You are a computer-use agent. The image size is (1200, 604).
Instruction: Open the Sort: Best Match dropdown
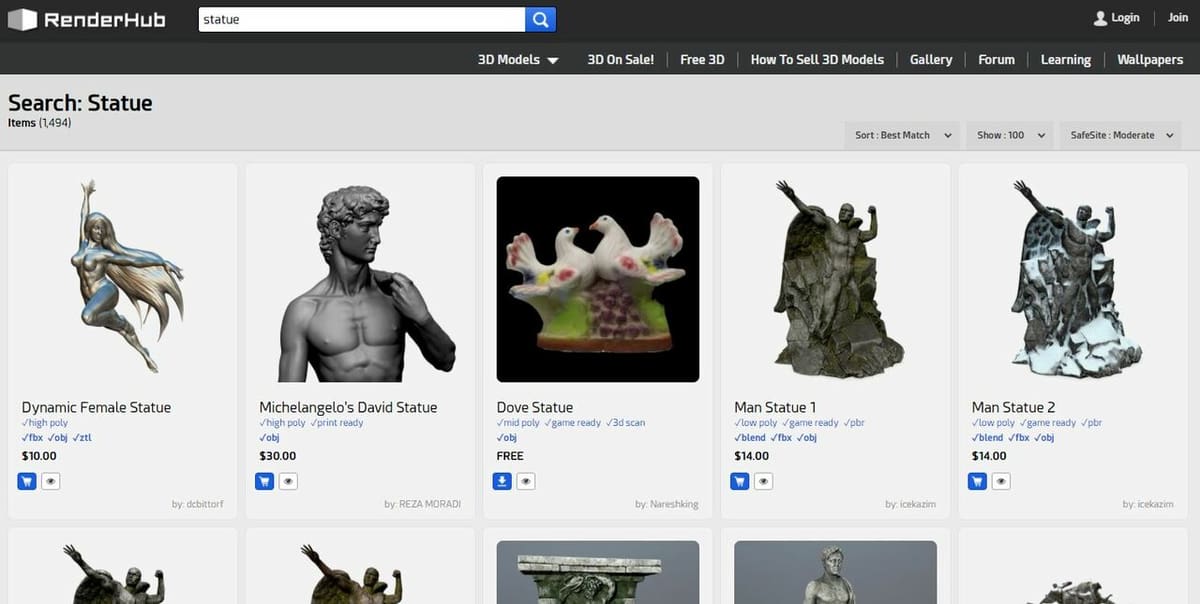coord(903,135)
